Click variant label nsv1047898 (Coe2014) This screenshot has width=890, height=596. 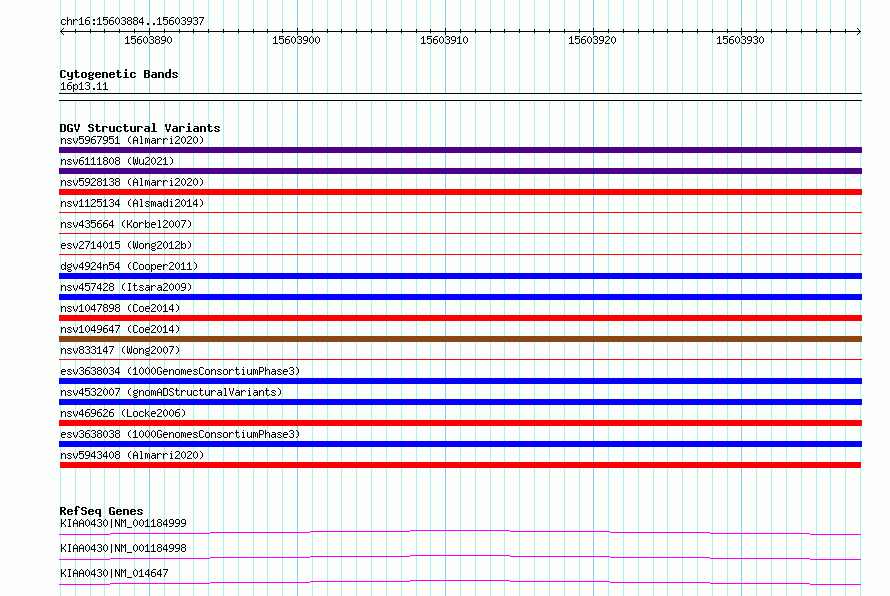pyautogui.click(x=120, y=308)
